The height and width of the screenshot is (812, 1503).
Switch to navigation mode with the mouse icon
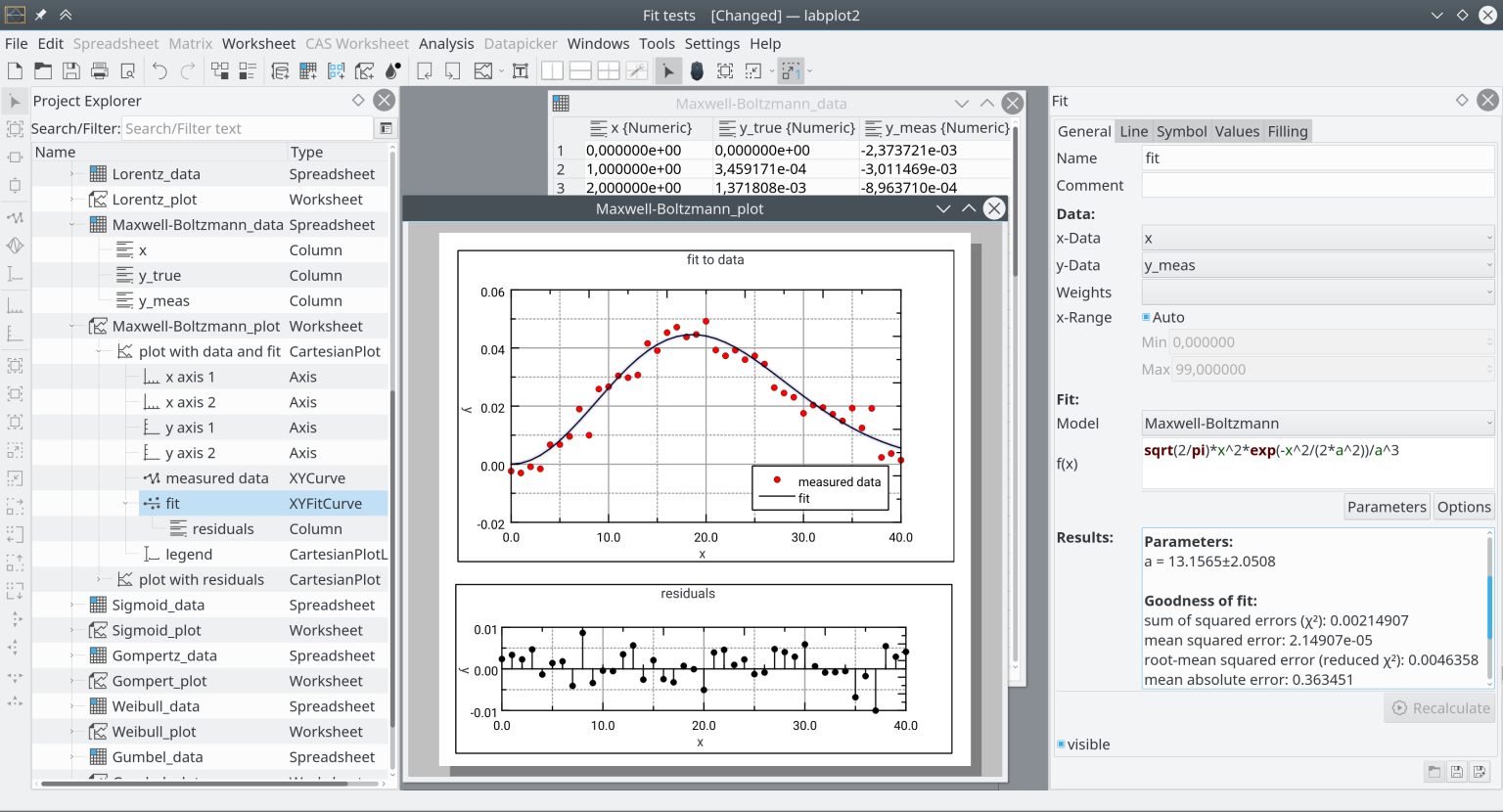tap(697, 70)
